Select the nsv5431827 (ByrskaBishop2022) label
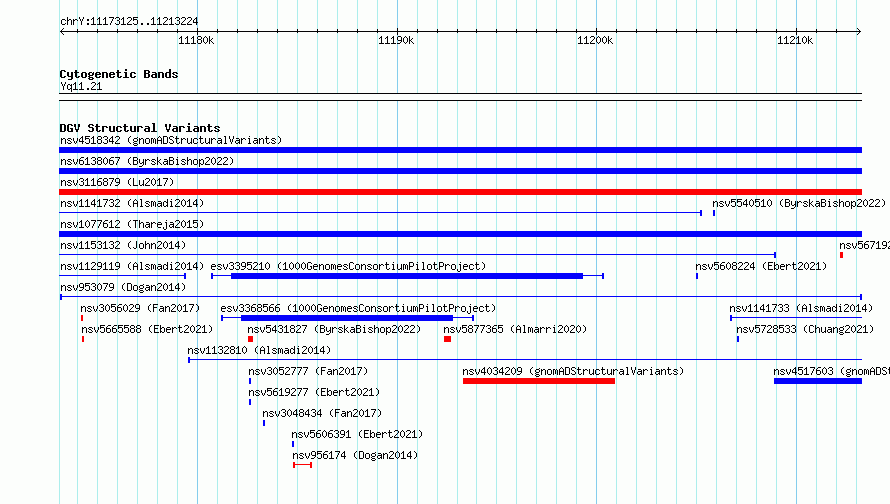This screenshot has height=504, width=890. 334,329
